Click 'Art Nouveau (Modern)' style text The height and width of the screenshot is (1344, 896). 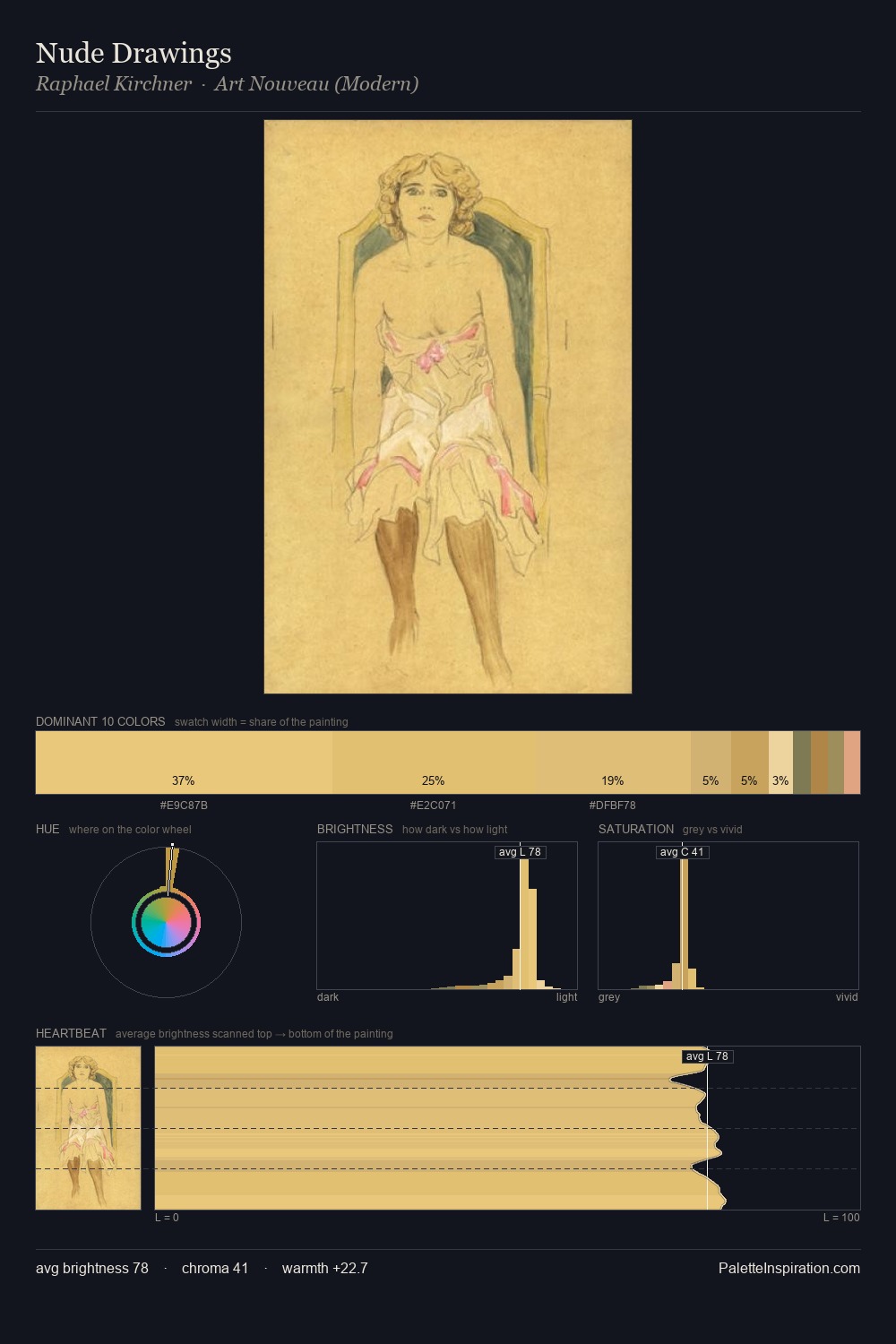point(316,84)
